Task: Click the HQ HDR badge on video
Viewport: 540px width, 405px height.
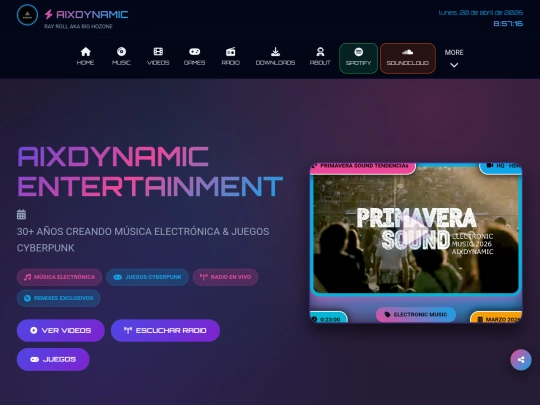Action: [501, 167]
